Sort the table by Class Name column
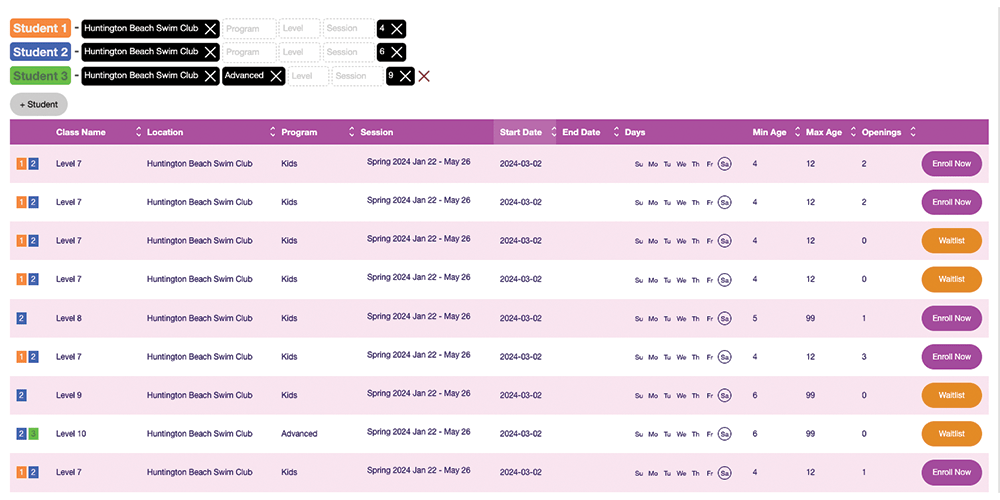This screenshot has height=500, width=1000. coord(81,132)
